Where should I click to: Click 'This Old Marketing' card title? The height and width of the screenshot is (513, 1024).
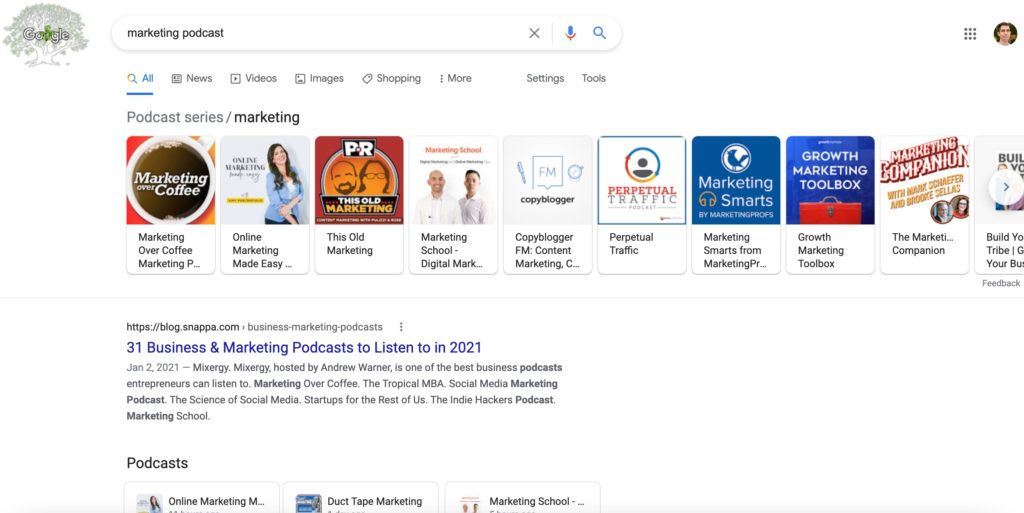pos(349,244)
